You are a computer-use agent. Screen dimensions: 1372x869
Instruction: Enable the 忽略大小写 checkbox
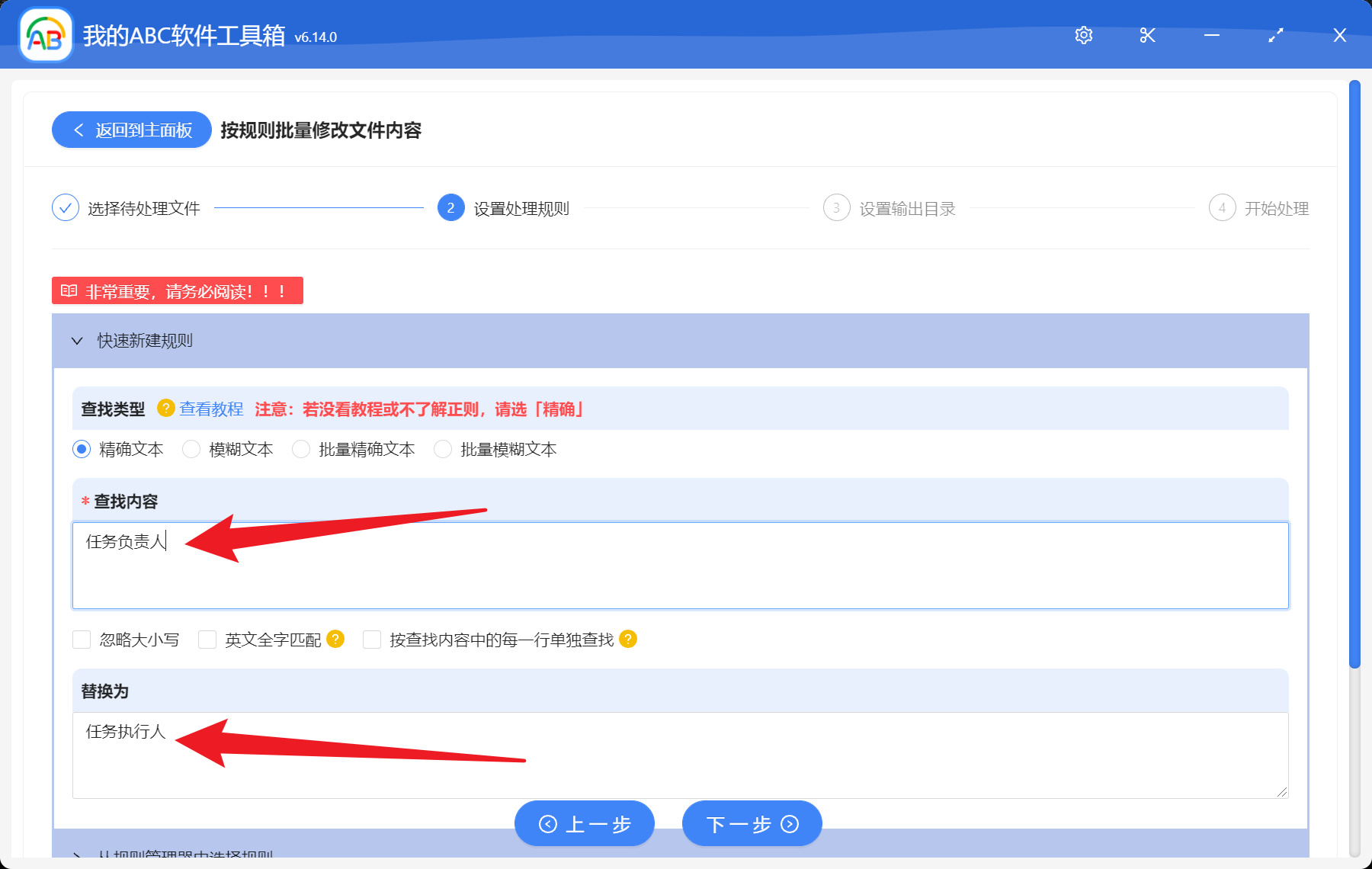pyautogui.click(x=82, y=640)
